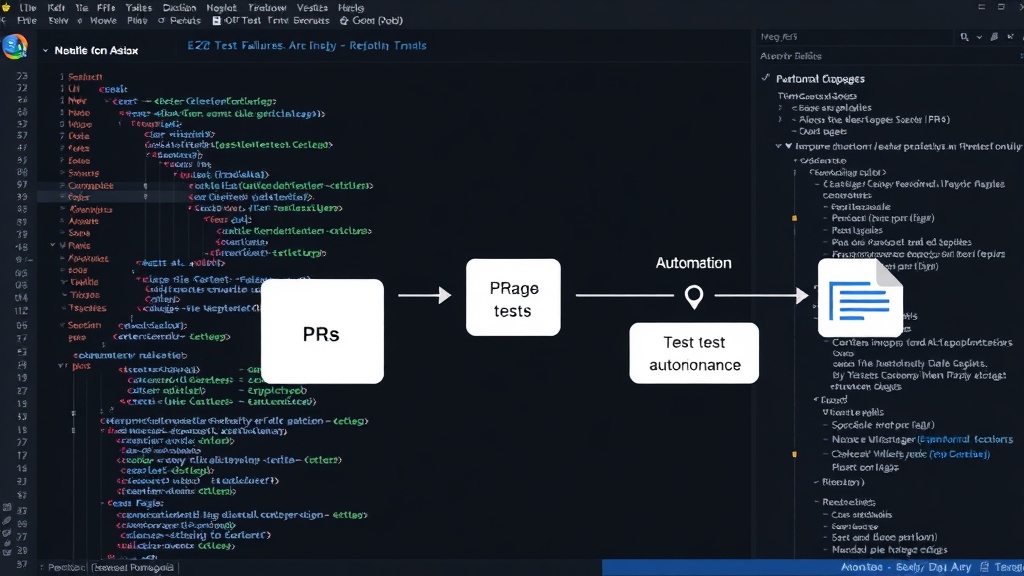
Task: Open the 'Diaion' menu in menu bar
Action: [179, 8]
